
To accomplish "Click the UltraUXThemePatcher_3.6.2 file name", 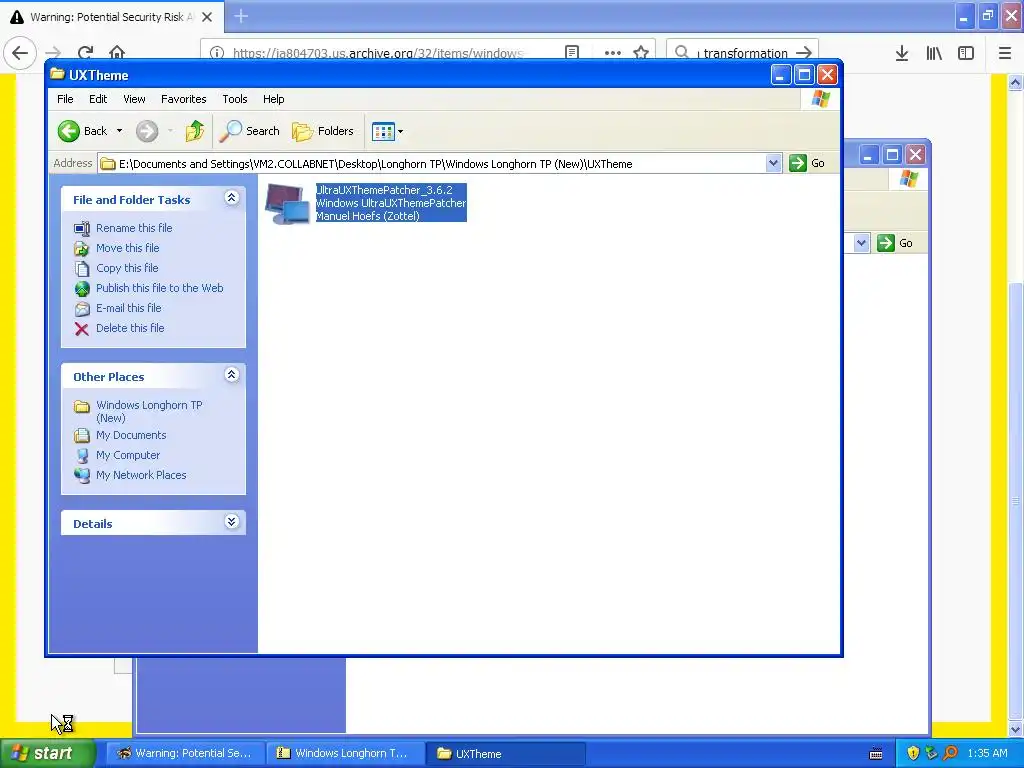I will (x=384, y=190).
